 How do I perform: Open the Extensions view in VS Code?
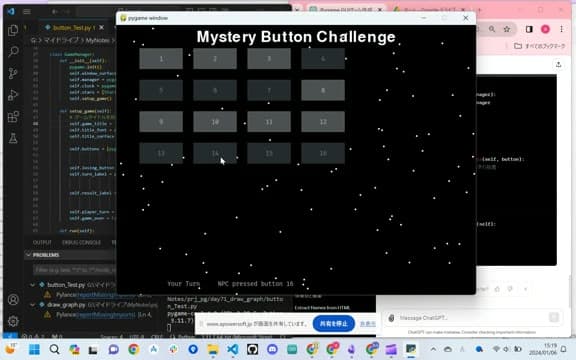click(13, 117)
